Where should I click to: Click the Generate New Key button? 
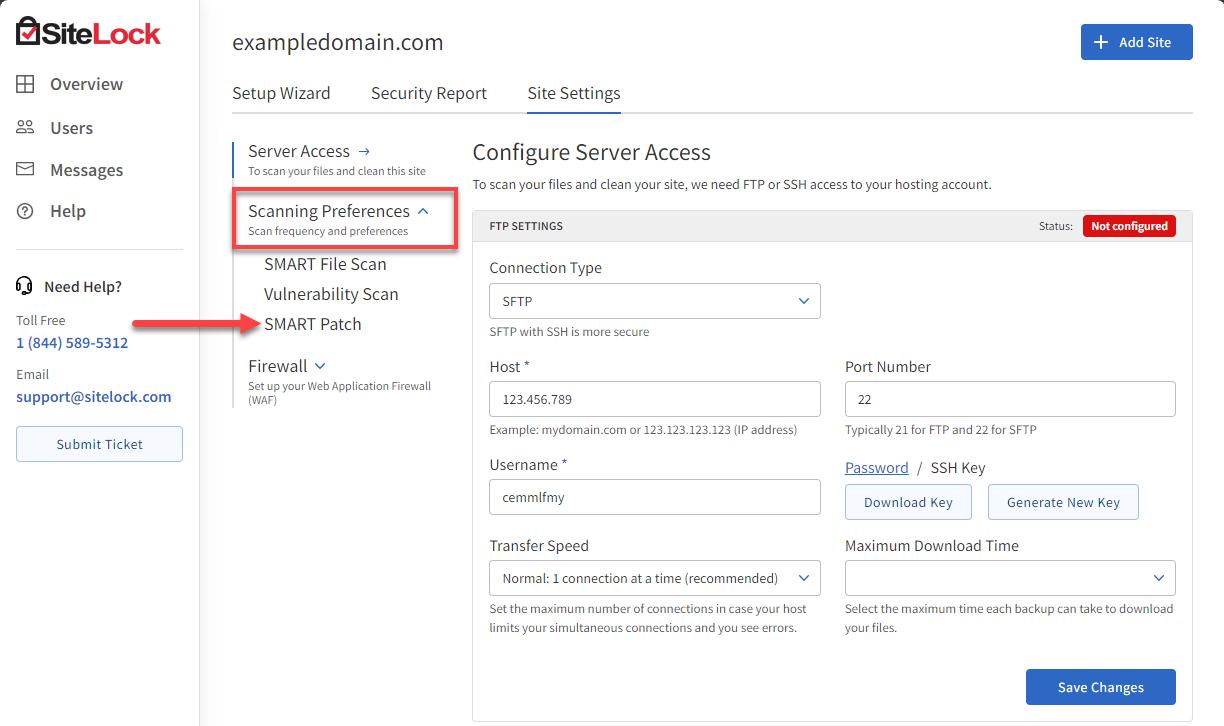(x=1063, y=501)
